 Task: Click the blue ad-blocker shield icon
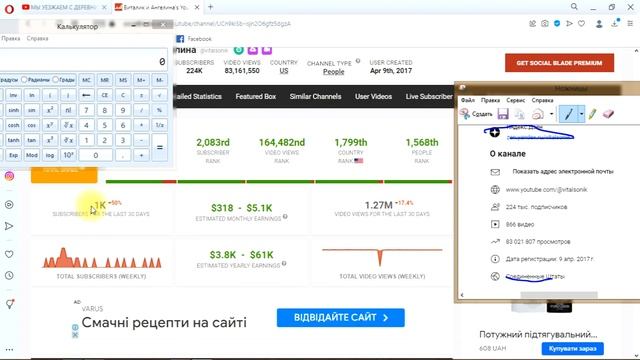(557, 24)
